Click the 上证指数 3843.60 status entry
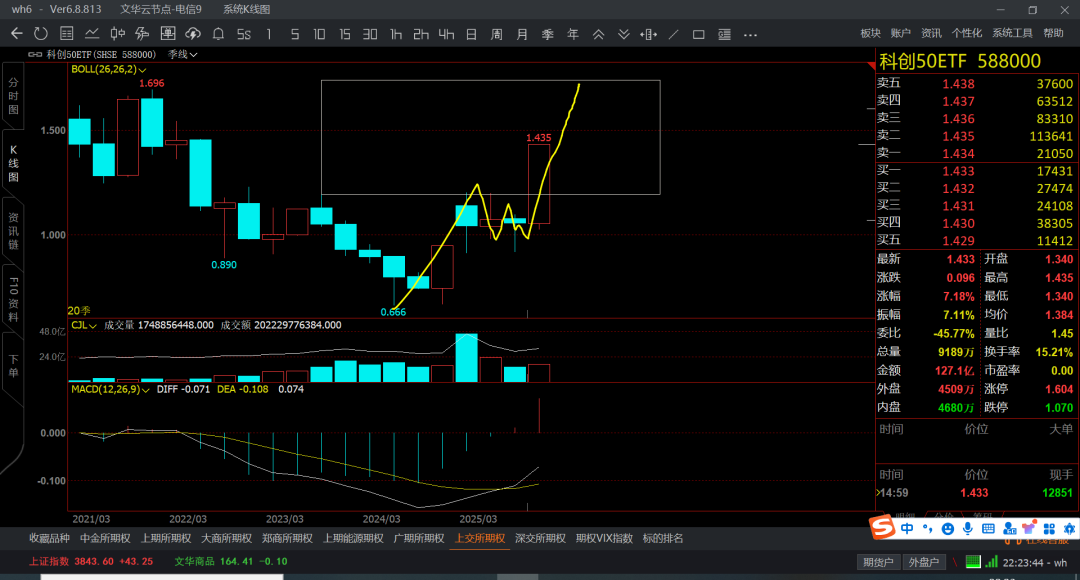 [91, 561]
